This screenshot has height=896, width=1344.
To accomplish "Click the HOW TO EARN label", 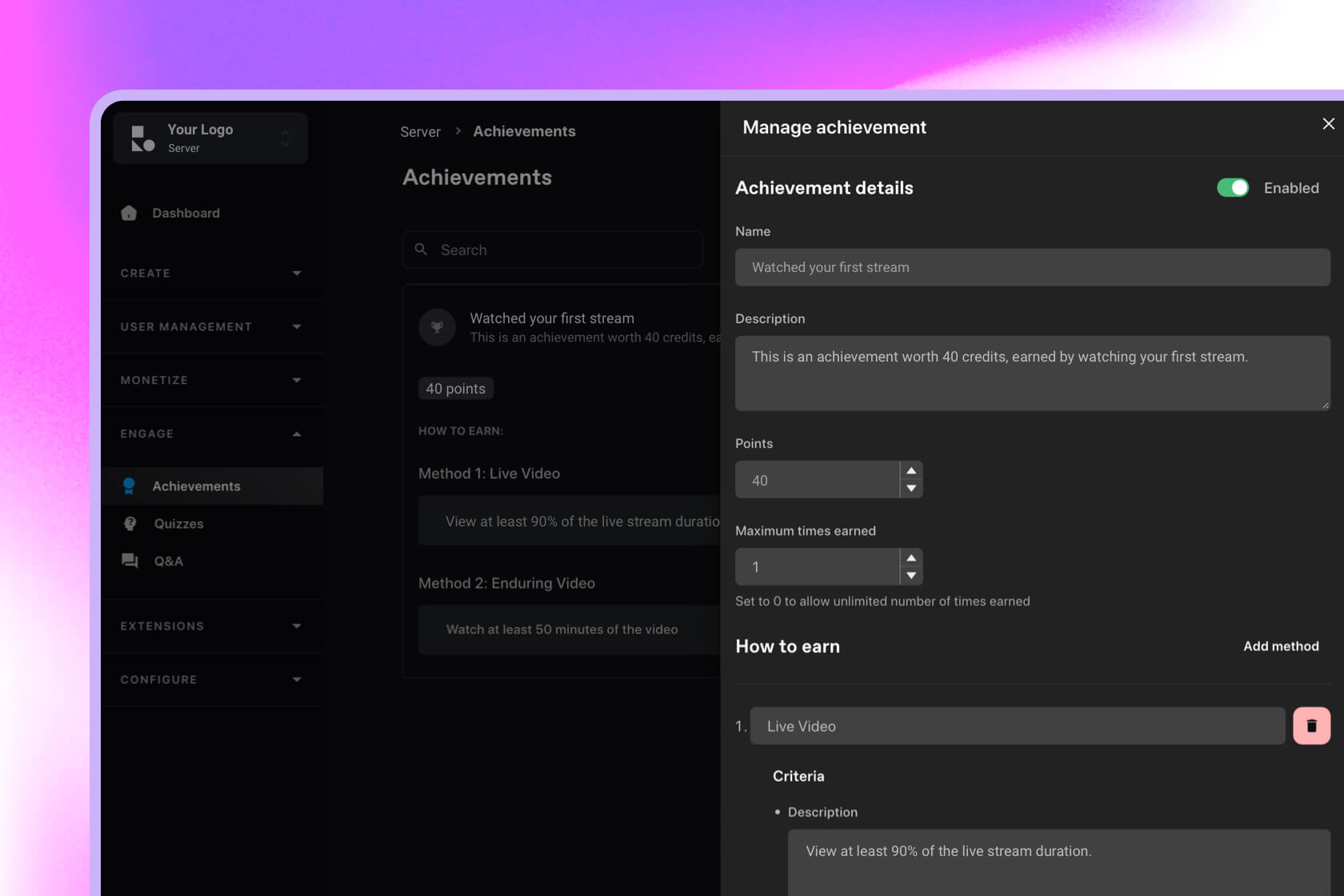I will point(461,430).
